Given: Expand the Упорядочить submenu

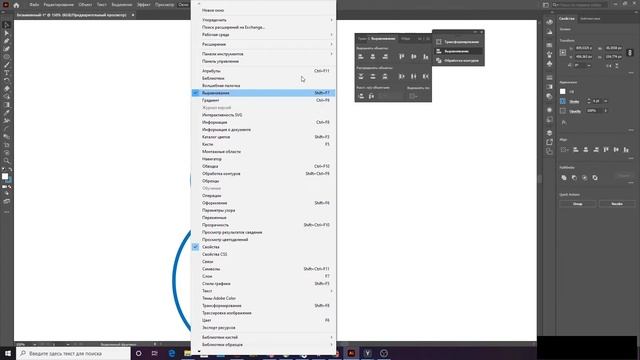Looking at the screenshot, I should click(263, 20).
